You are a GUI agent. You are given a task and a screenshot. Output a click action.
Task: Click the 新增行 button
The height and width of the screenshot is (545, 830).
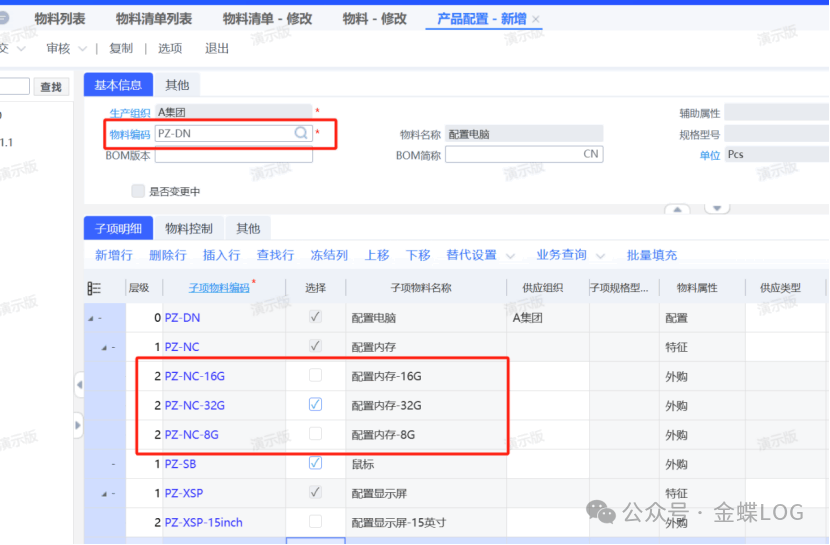pos(113,255)
